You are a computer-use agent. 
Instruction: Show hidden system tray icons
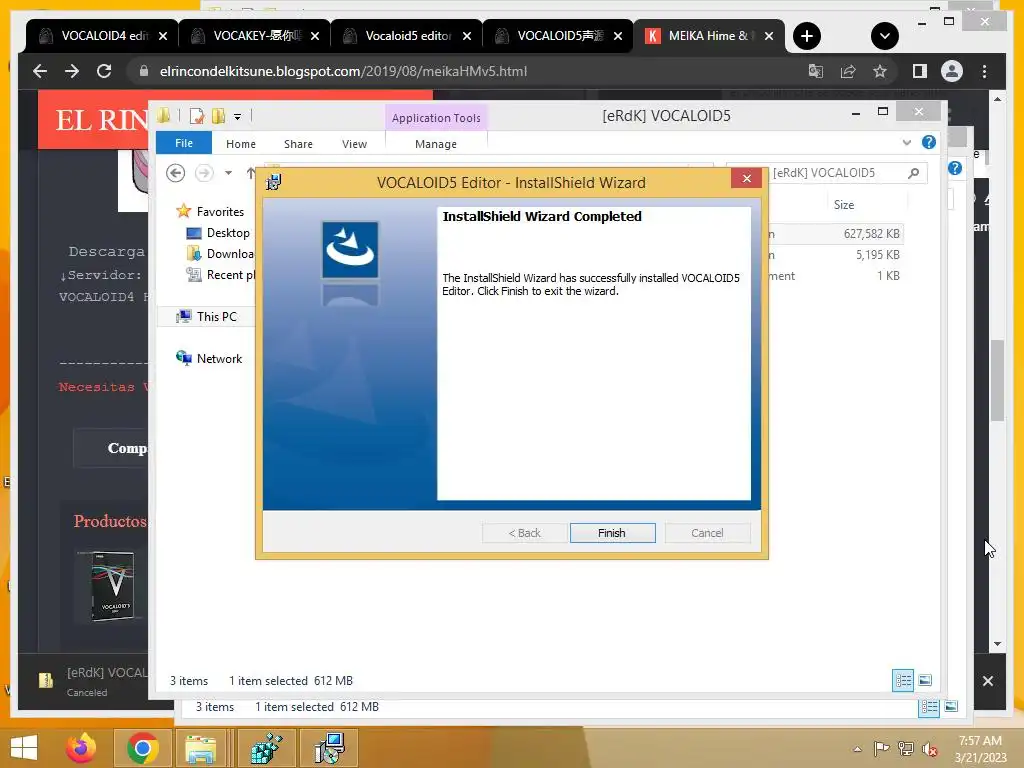(x=857, y=749)
